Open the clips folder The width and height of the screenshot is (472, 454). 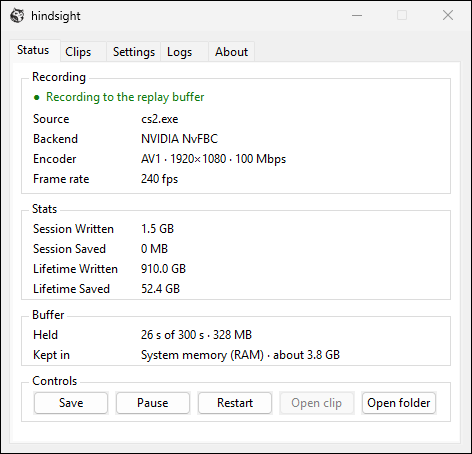(399, 403)
